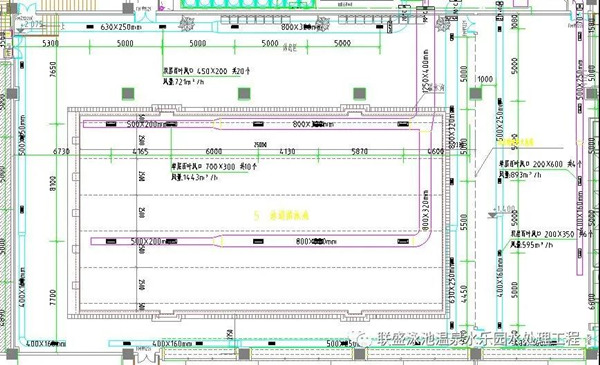Image resolution: width=600 pixels, height=365 pixels.
Task: Click the +2.075 elevation marker
Action: coord(32,24)
